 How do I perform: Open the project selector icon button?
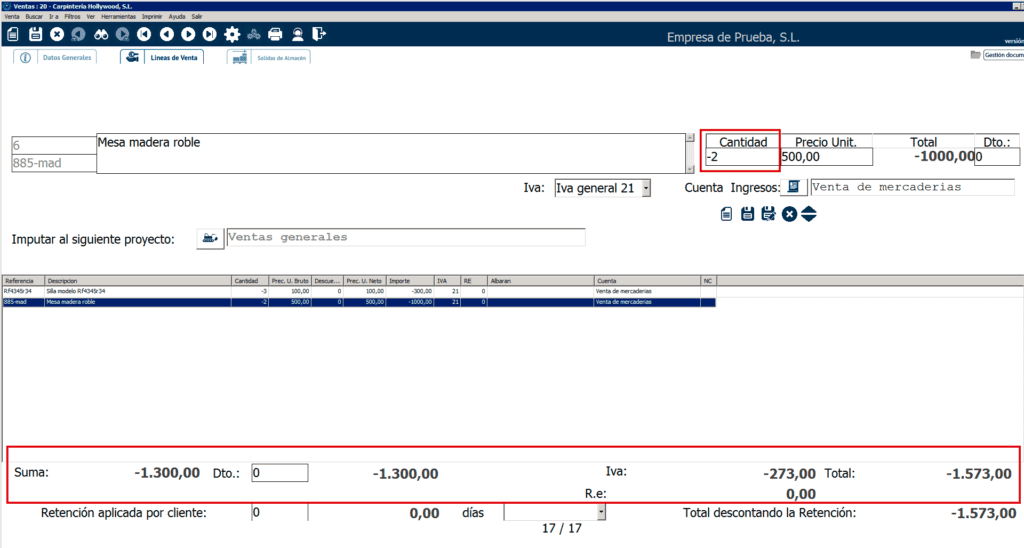[210, 238]
